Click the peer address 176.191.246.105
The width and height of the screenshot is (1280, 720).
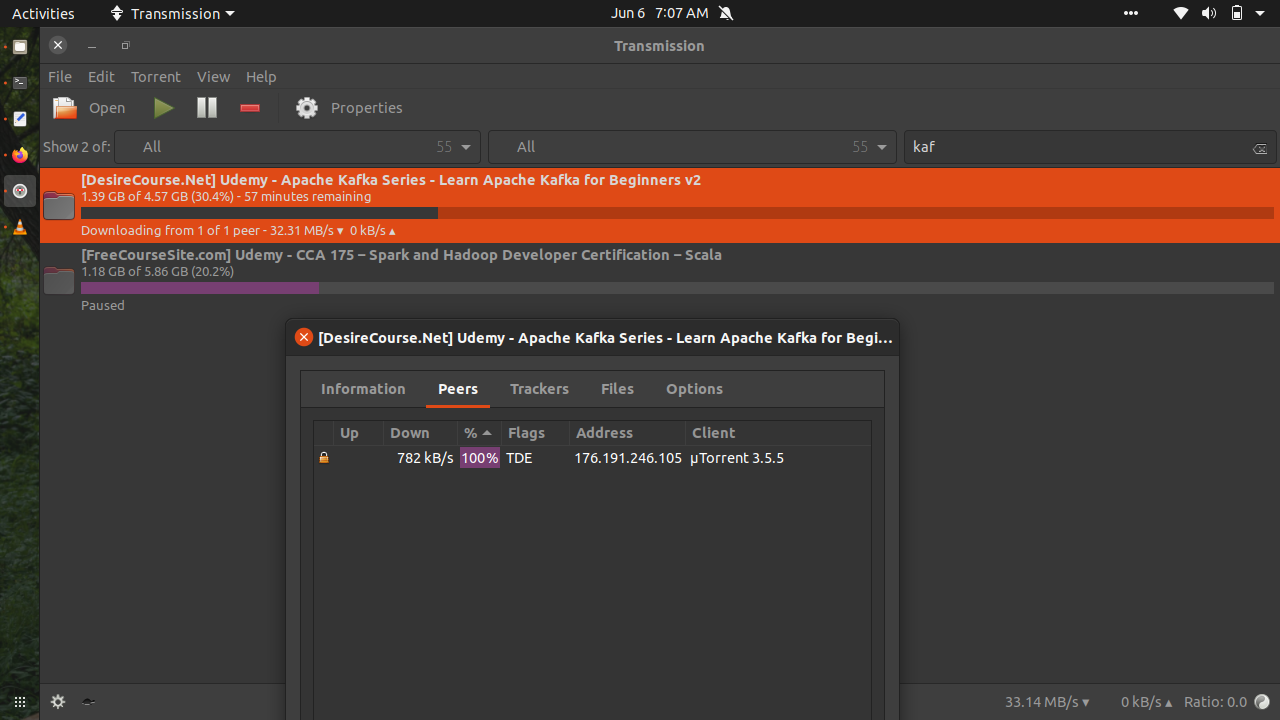[x=628, y=458]
